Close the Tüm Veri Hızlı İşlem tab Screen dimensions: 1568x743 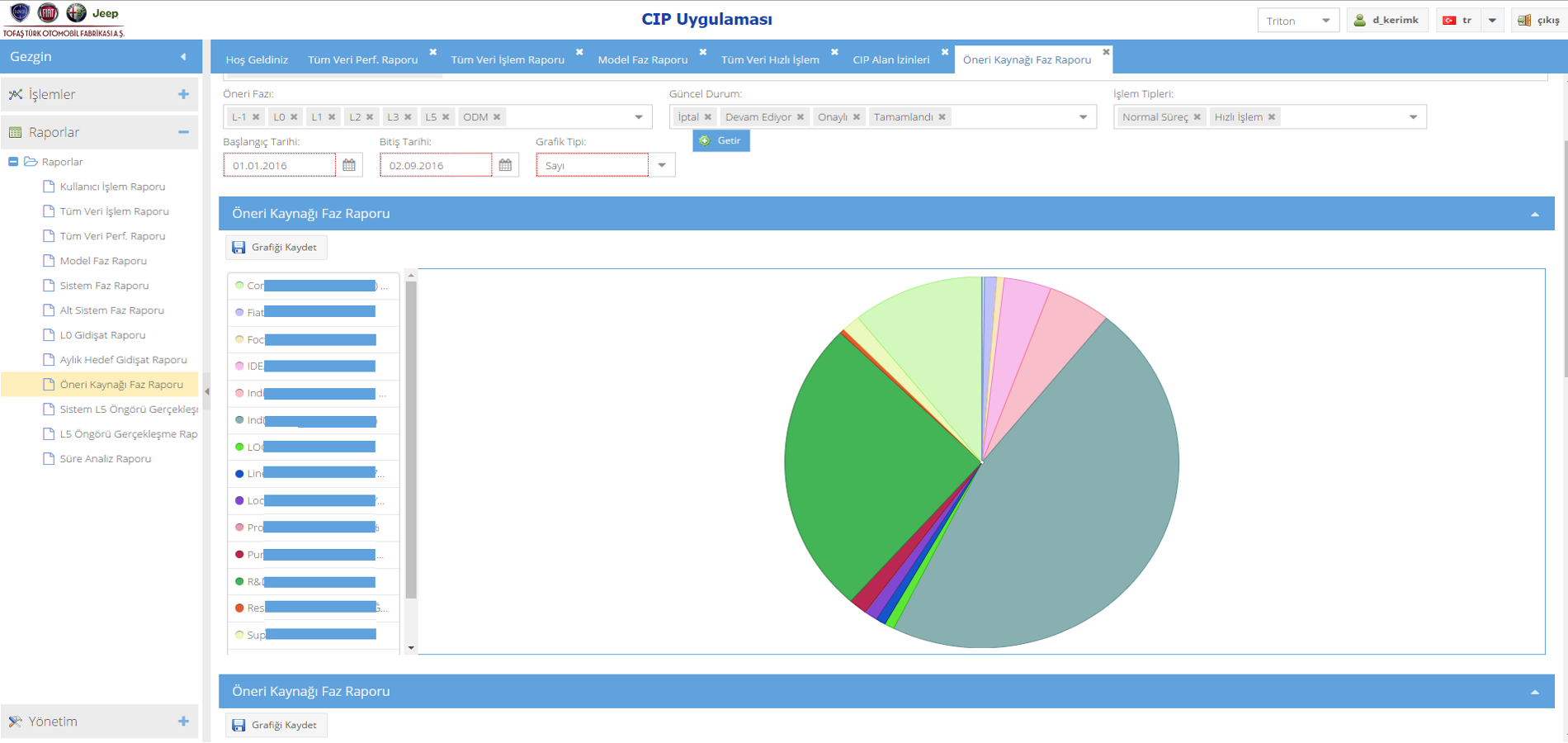coord(834,52)
